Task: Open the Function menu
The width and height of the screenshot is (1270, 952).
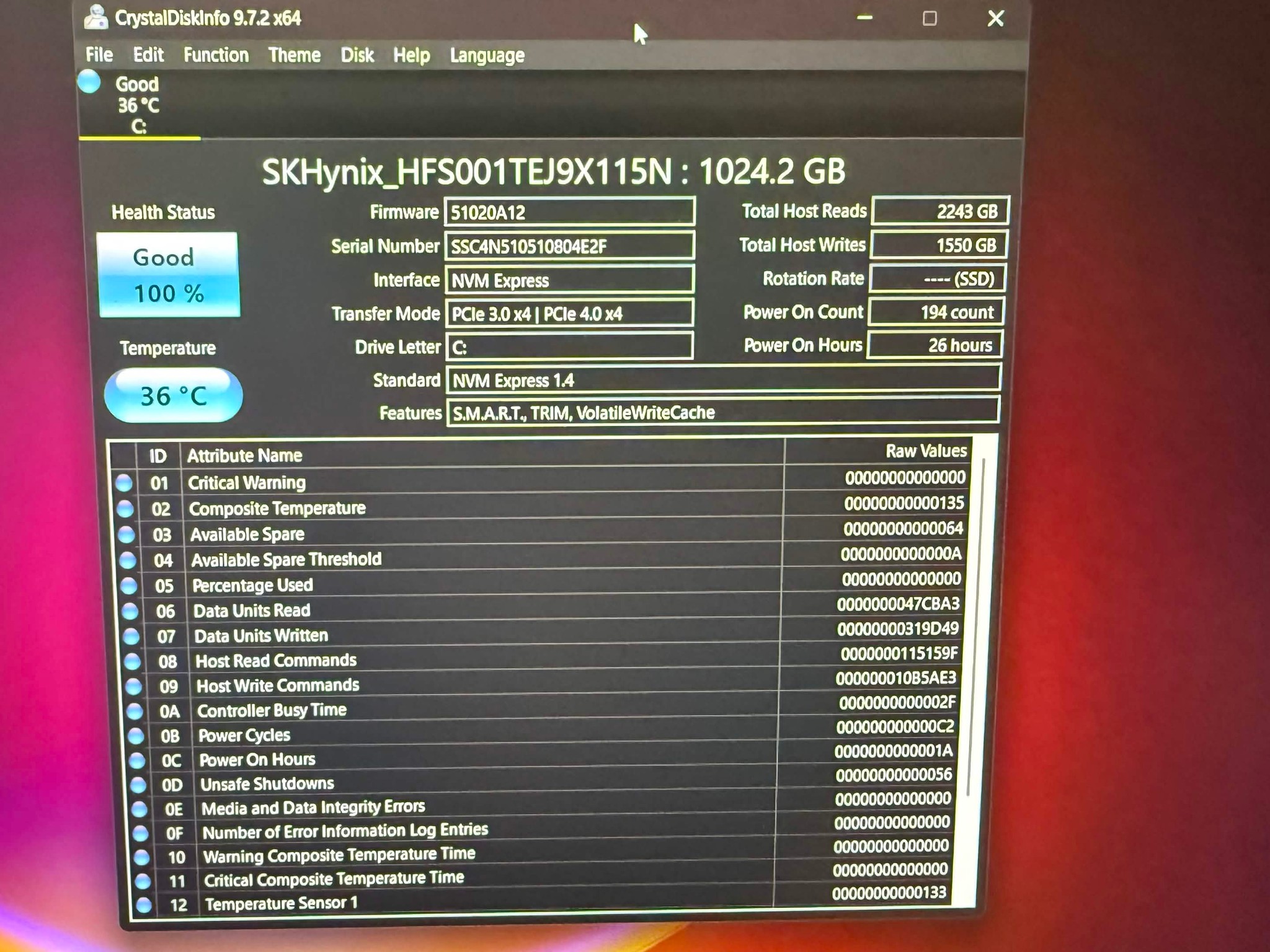Action: [x=216, y=55]
